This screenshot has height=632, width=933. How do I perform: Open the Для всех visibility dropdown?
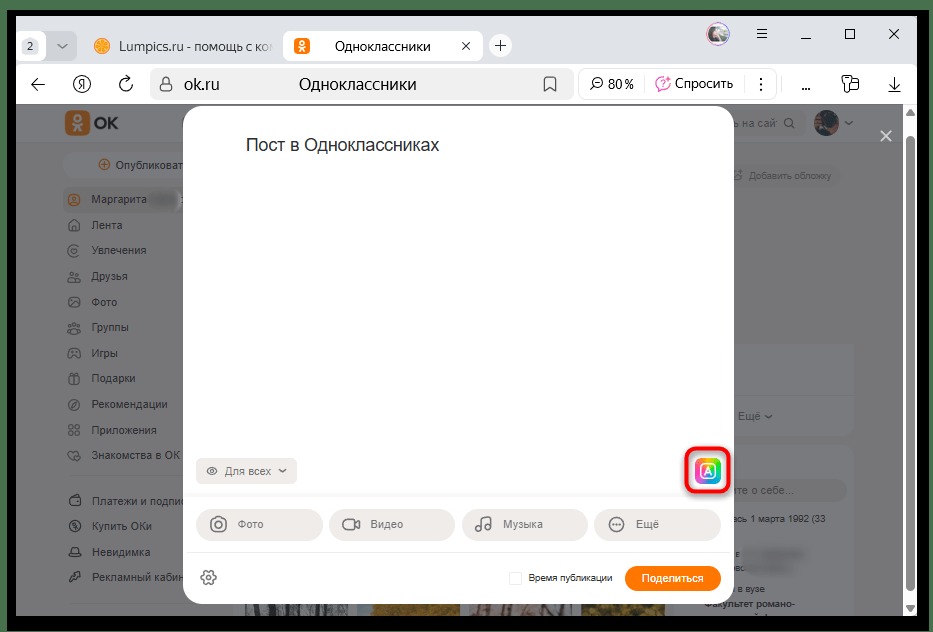point(246,471)
